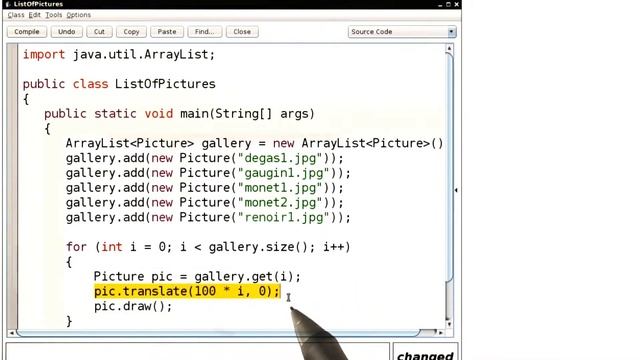Click the Undo button

pyautogui.click(x=67, y=31)
